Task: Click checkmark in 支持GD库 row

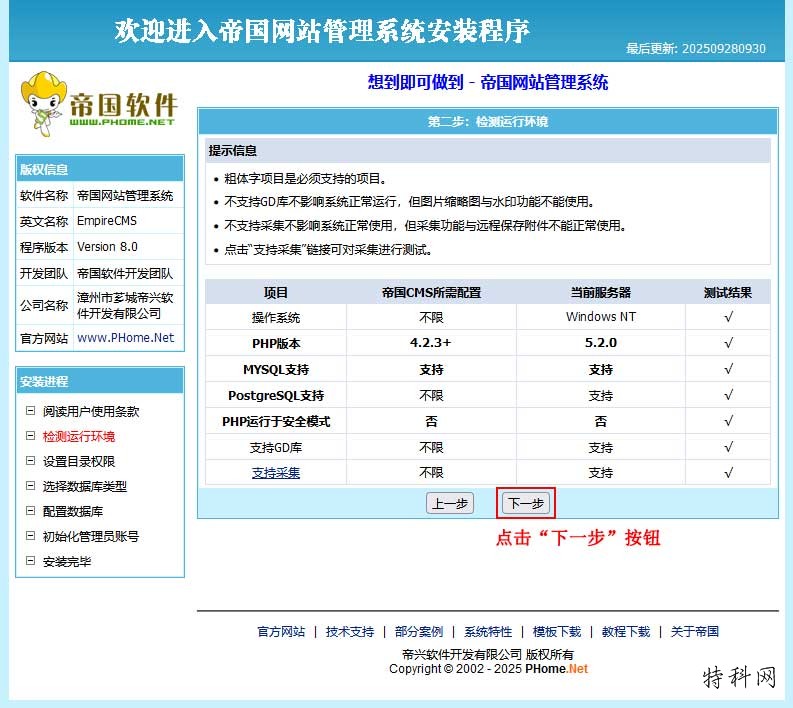Action: [x=728, y=447]
